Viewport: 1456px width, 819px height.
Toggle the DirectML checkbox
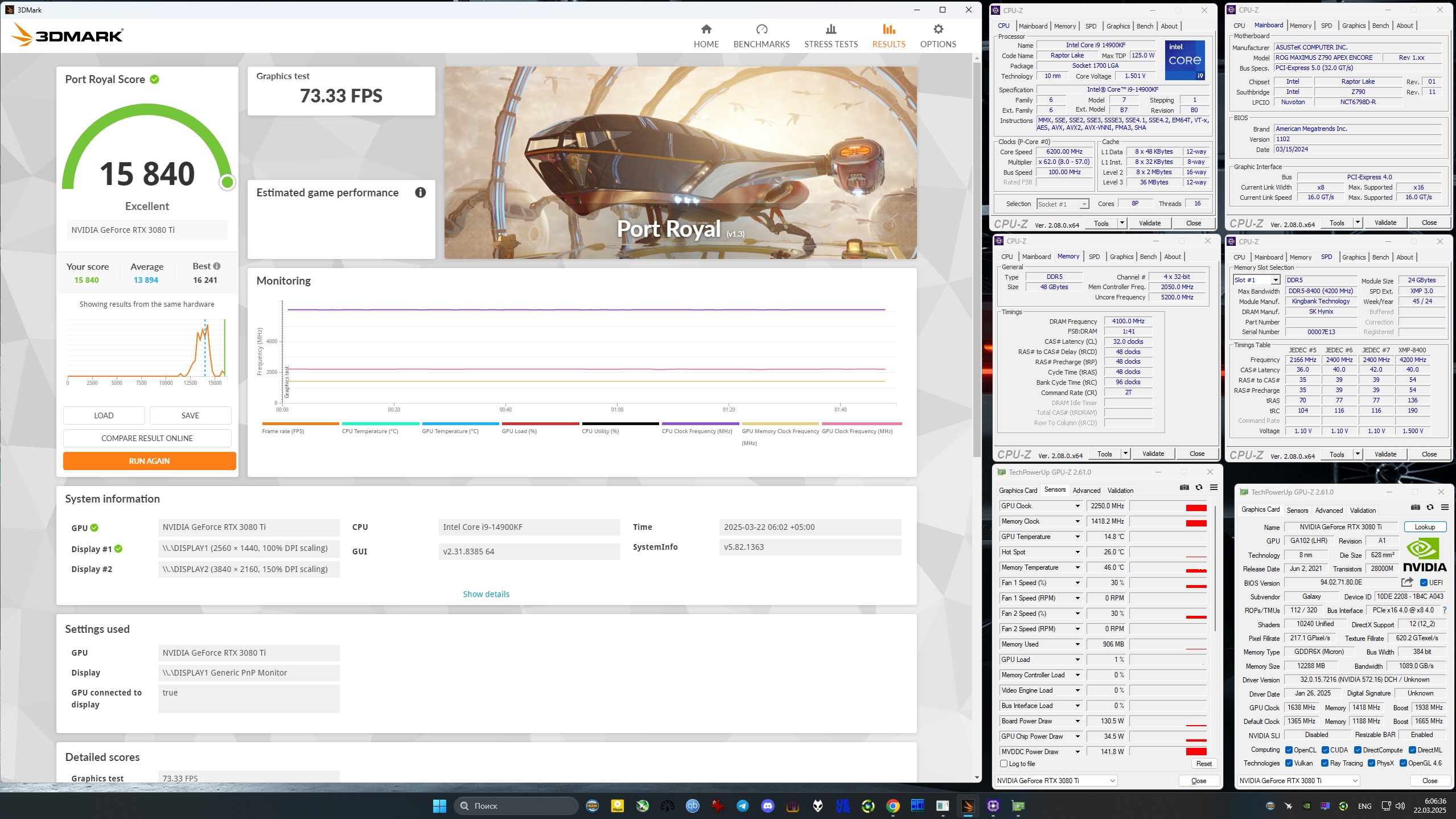click(1412, 750)
